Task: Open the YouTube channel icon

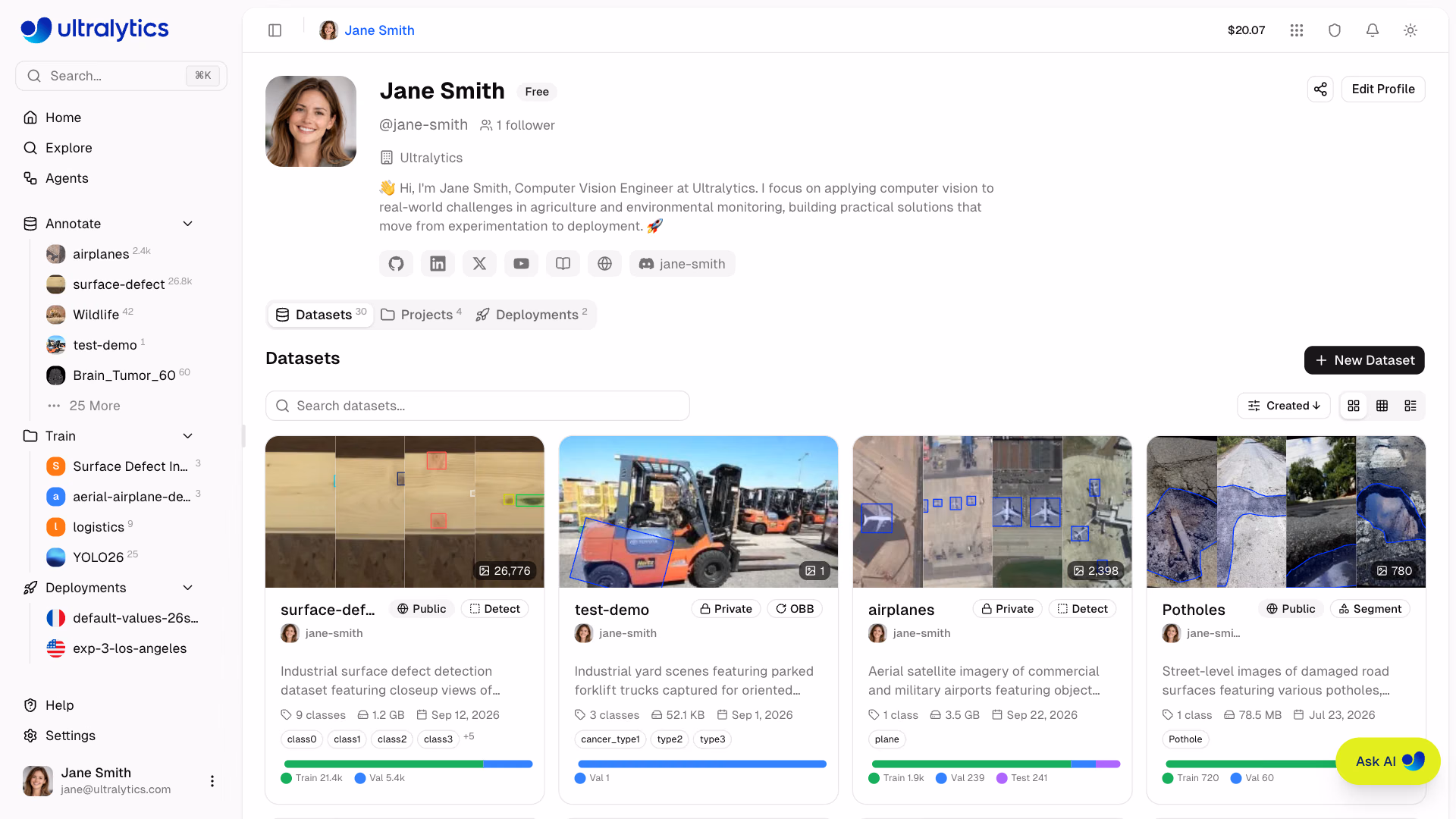Action: pyautogui.click(x=521, y=264)
